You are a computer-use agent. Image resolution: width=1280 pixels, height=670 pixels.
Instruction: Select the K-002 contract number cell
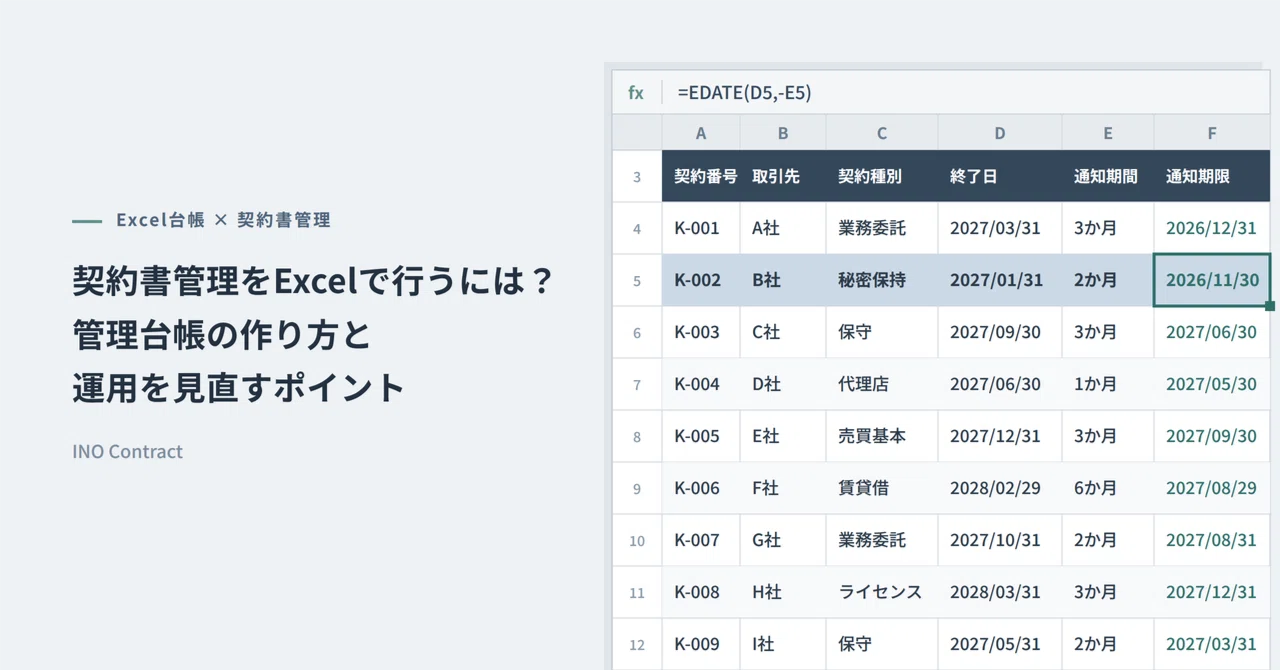coord(701,281)
